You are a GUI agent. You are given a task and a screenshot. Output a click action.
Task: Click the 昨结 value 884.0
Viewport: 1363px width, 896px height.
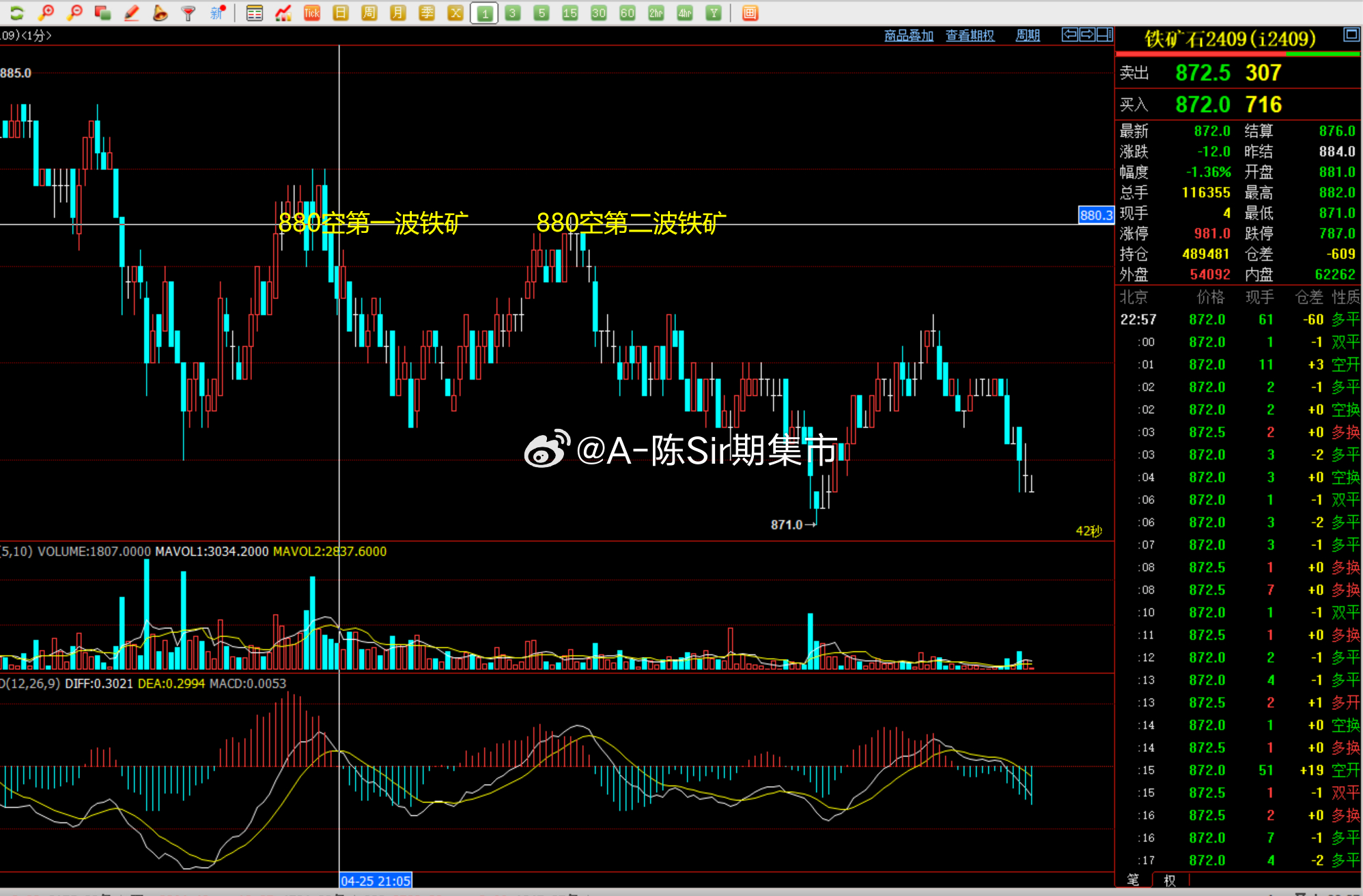coord(1337,152)
